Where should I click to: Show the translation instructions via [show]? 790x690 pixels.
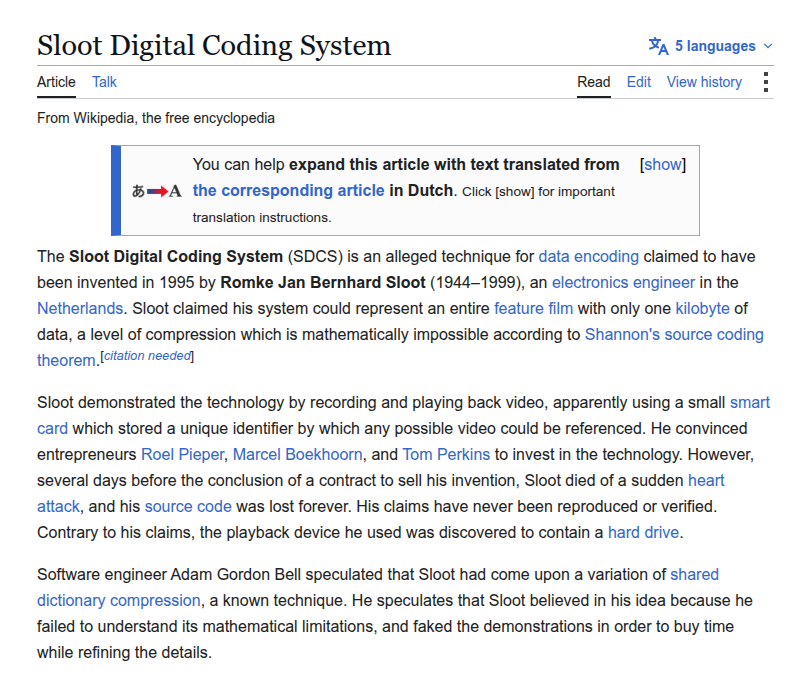coord(663,165)
